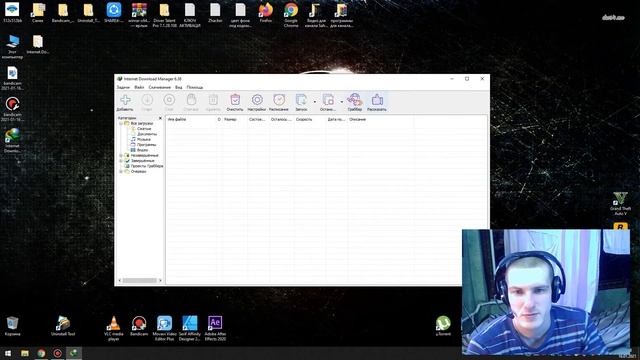The image size is (640, 360).
Task: Open the Вид menu
Action: pyautogui.click(x=179, y=87)
